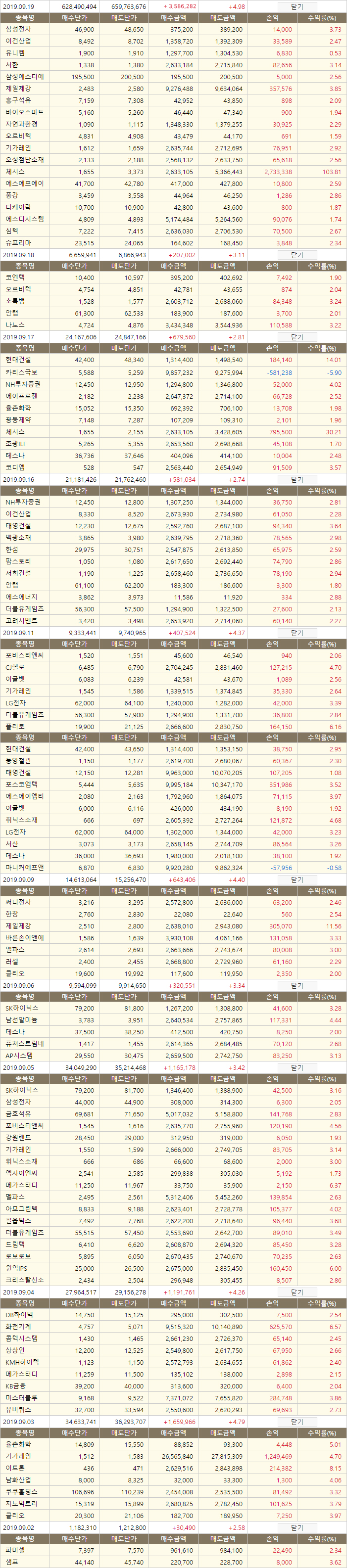This screenshot has height=1568, width=347.
Task: Click the 지노믹트리 stock name
Action: 21,1504
